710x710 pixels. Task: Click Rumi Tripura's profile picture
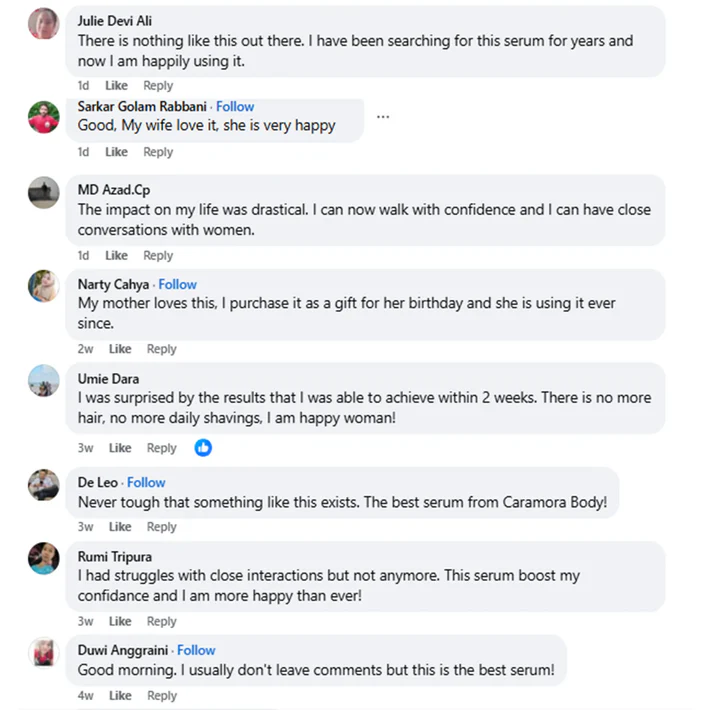coord(44,558)
